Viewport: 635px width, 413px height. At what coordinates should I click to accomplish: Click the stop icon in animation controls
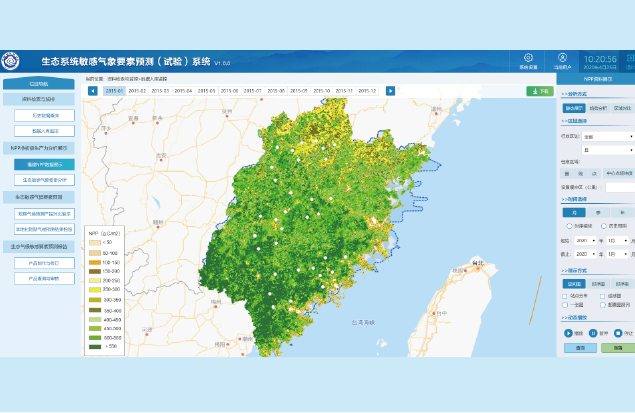click(617, 333)
